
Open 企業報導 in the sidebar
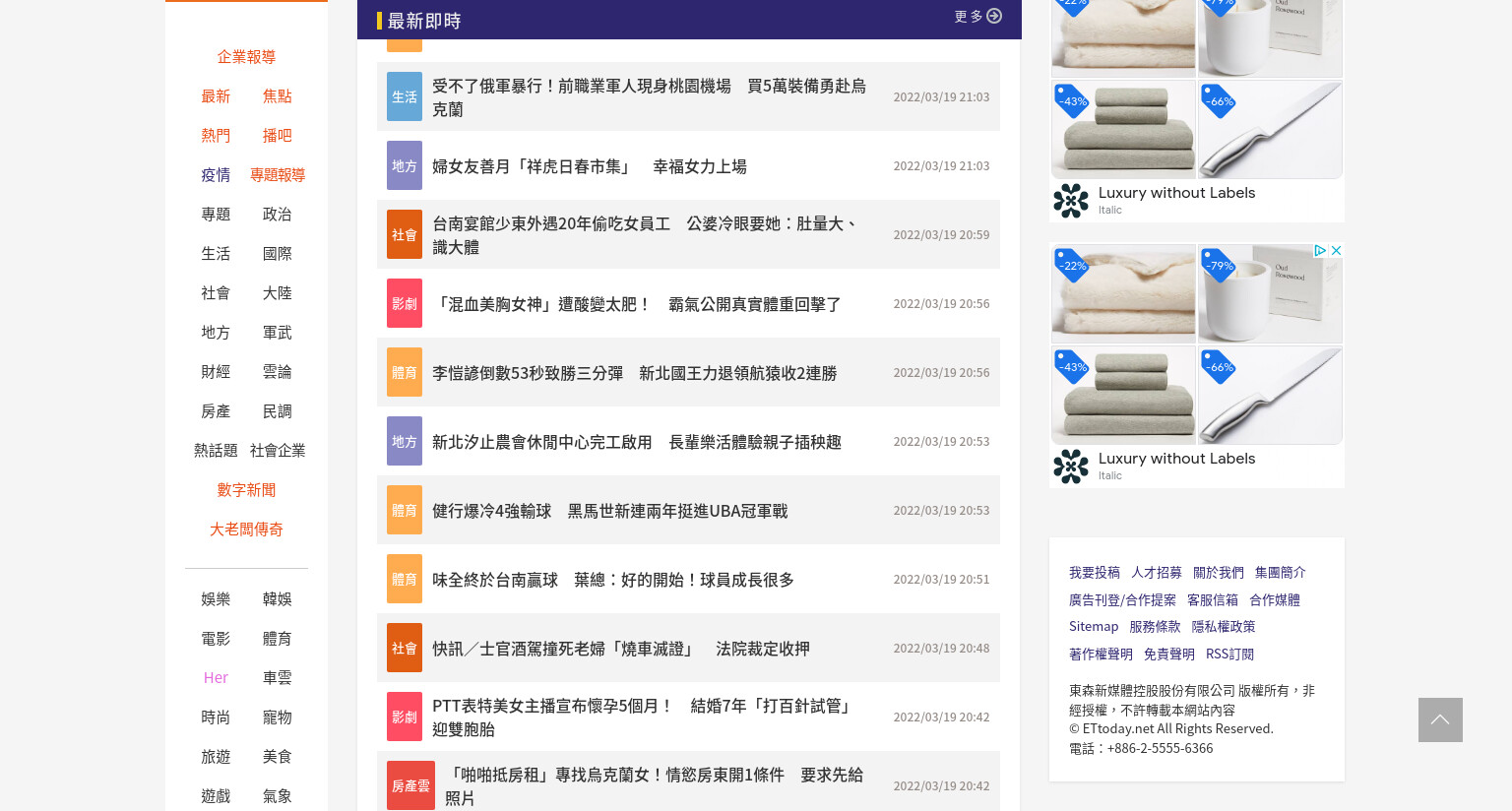246,57
